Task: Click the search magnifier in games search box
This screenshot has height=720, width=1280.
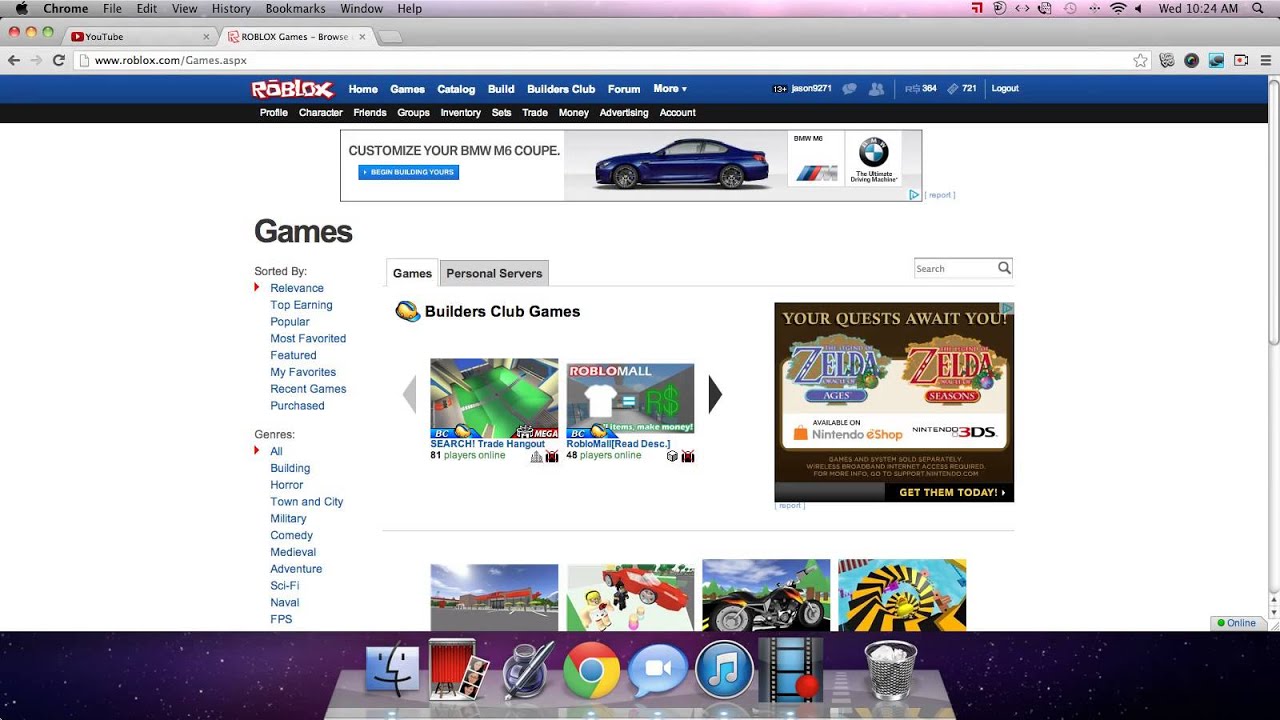Action: point(1004,267)
